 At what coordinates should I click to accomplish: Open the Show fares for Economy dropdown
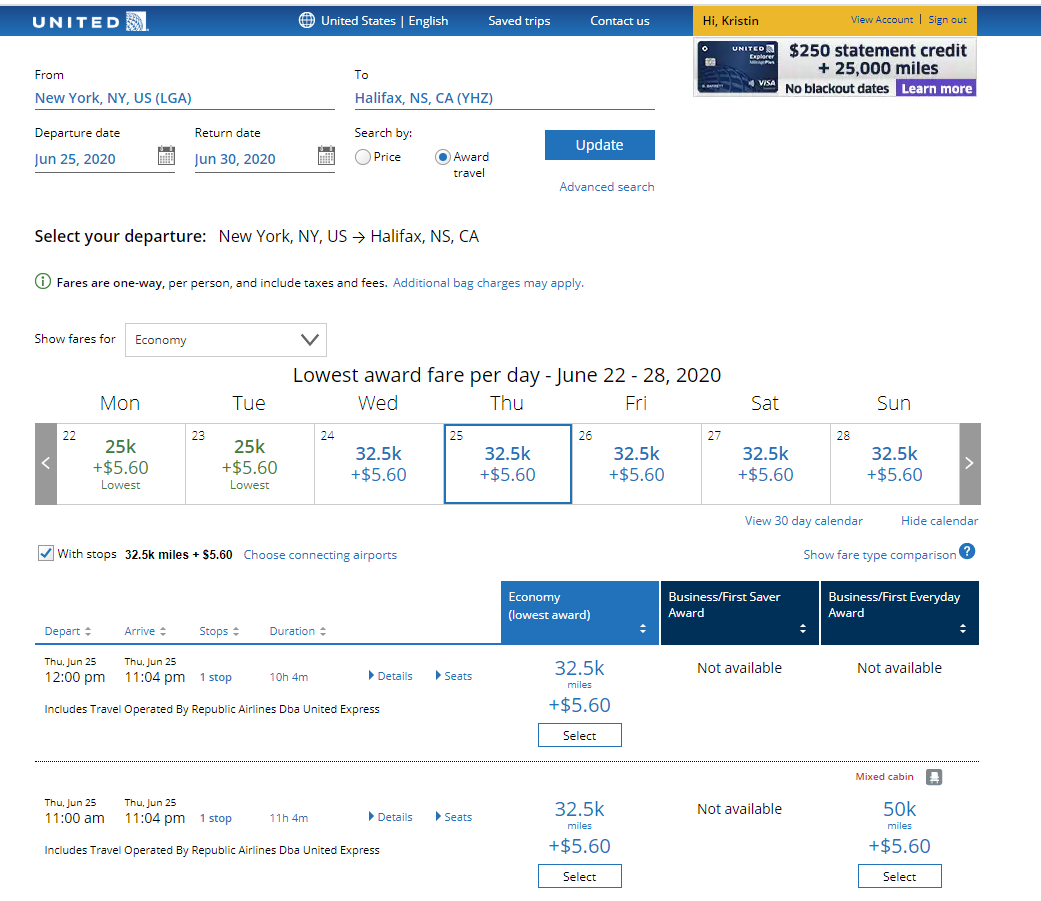pyautogui.click(x=226, y=340)
